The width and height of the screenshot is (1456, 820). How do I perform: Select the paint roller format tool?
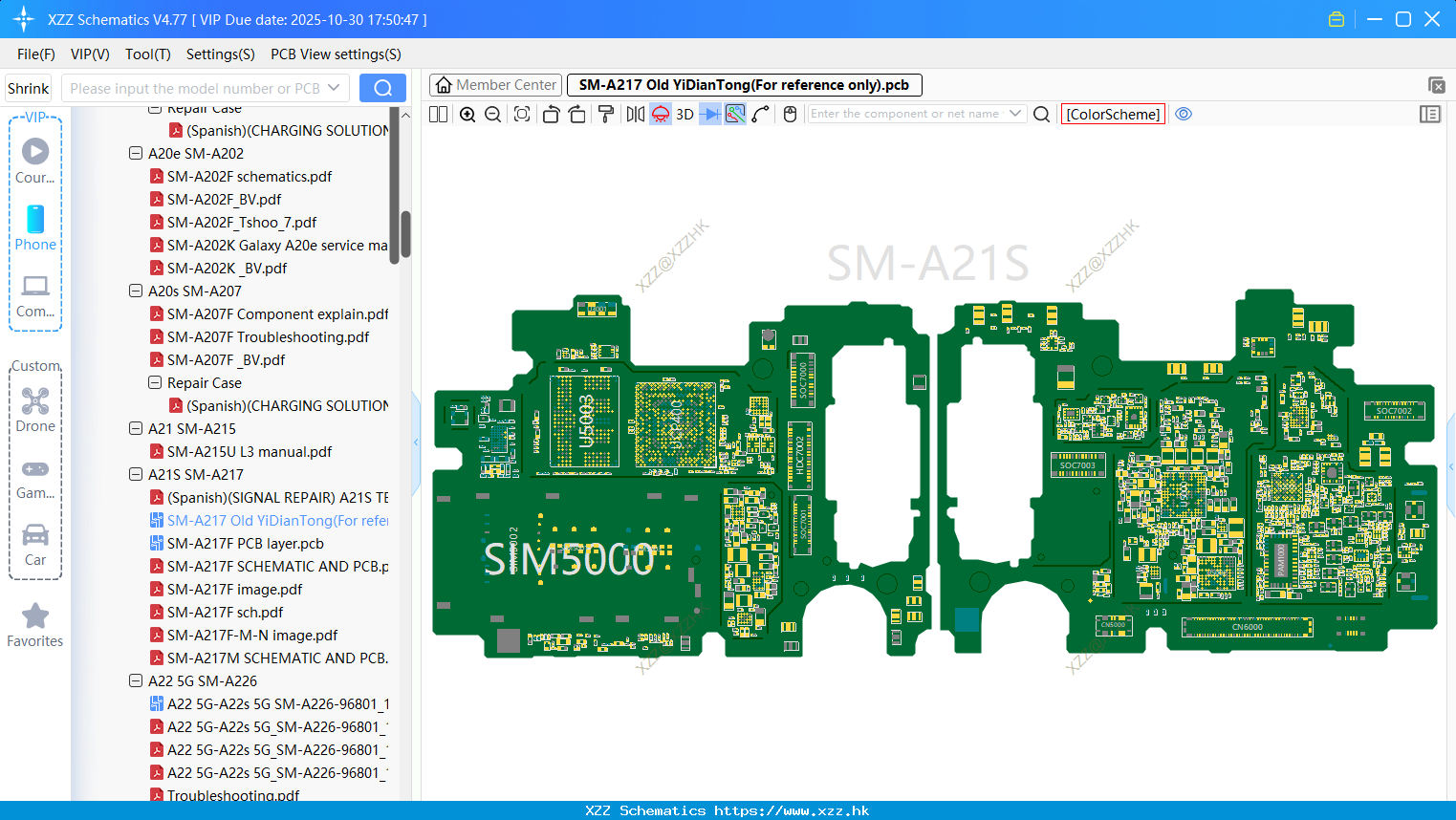click(605, 114)
